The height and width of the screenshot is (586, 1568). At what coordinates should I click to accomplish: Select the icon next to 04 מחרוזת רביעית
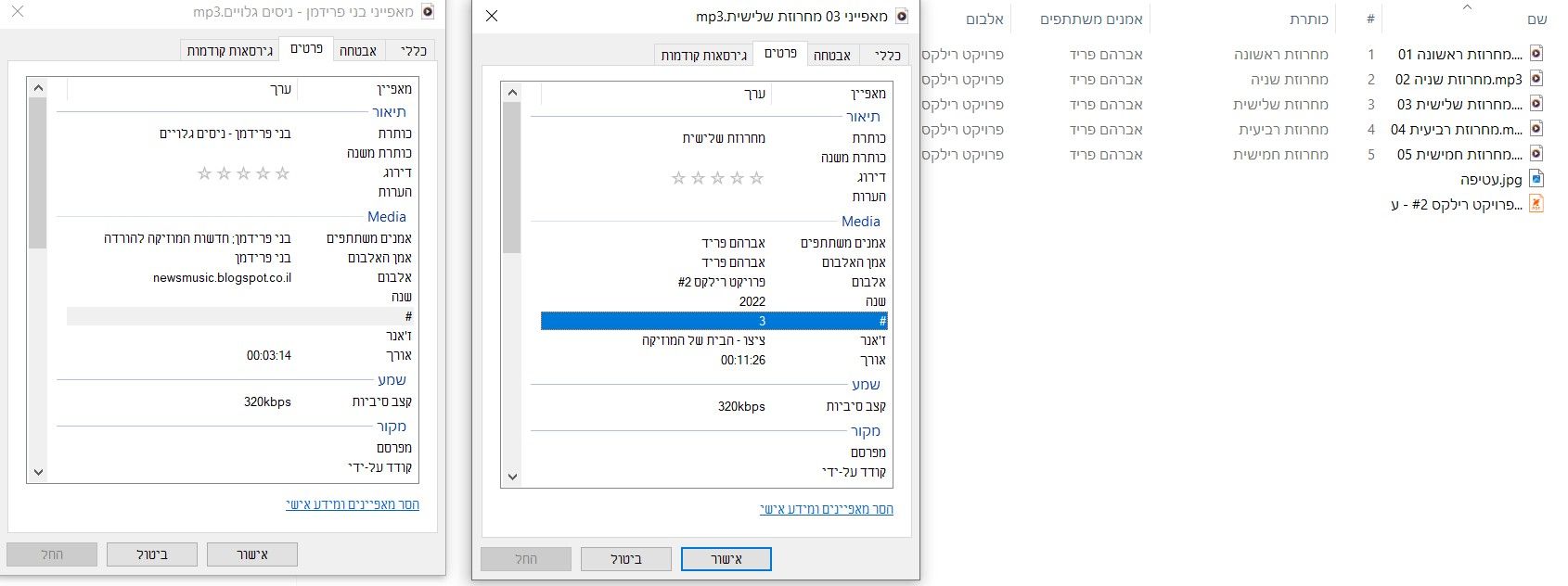point(1536,129)
